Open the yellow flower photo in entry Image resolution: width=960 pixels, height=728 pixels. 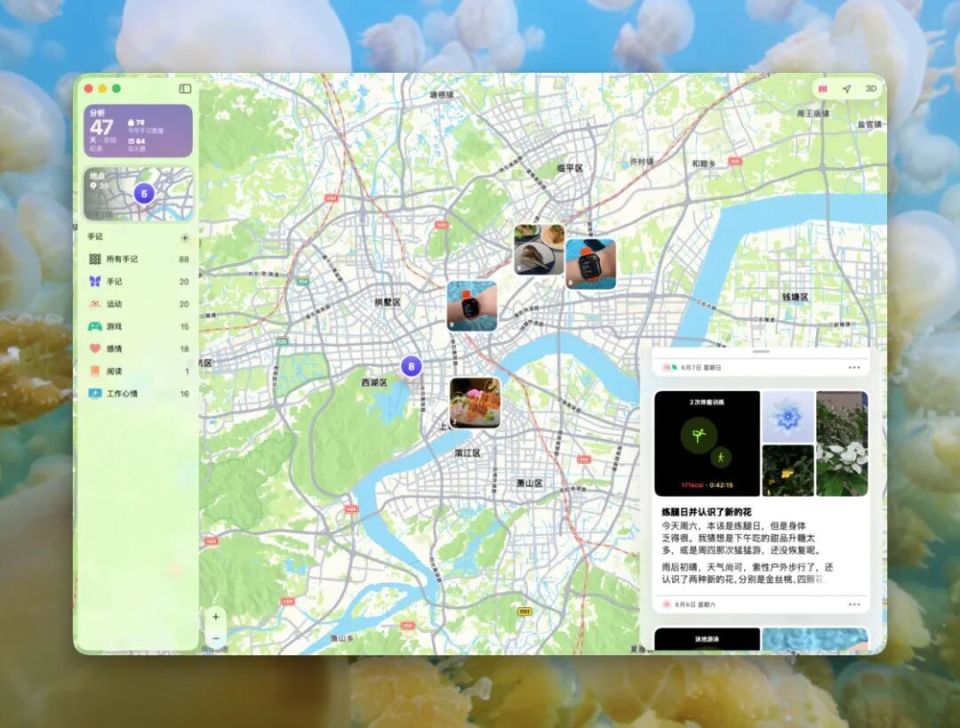pyautogui.click(x=787, y=470)
